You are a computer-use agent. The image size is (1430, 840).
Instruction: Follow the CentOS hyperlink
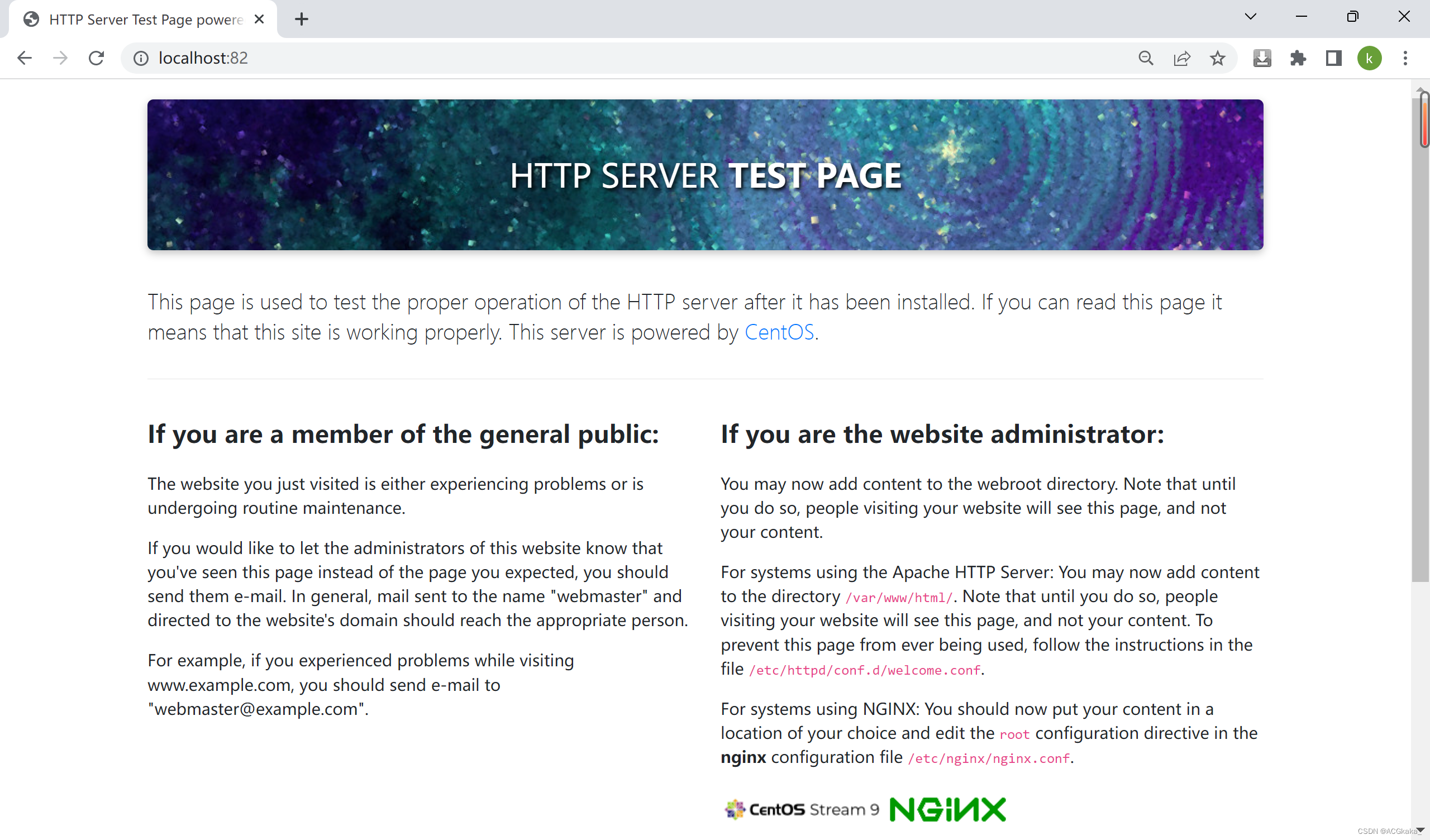coord(779,332)
